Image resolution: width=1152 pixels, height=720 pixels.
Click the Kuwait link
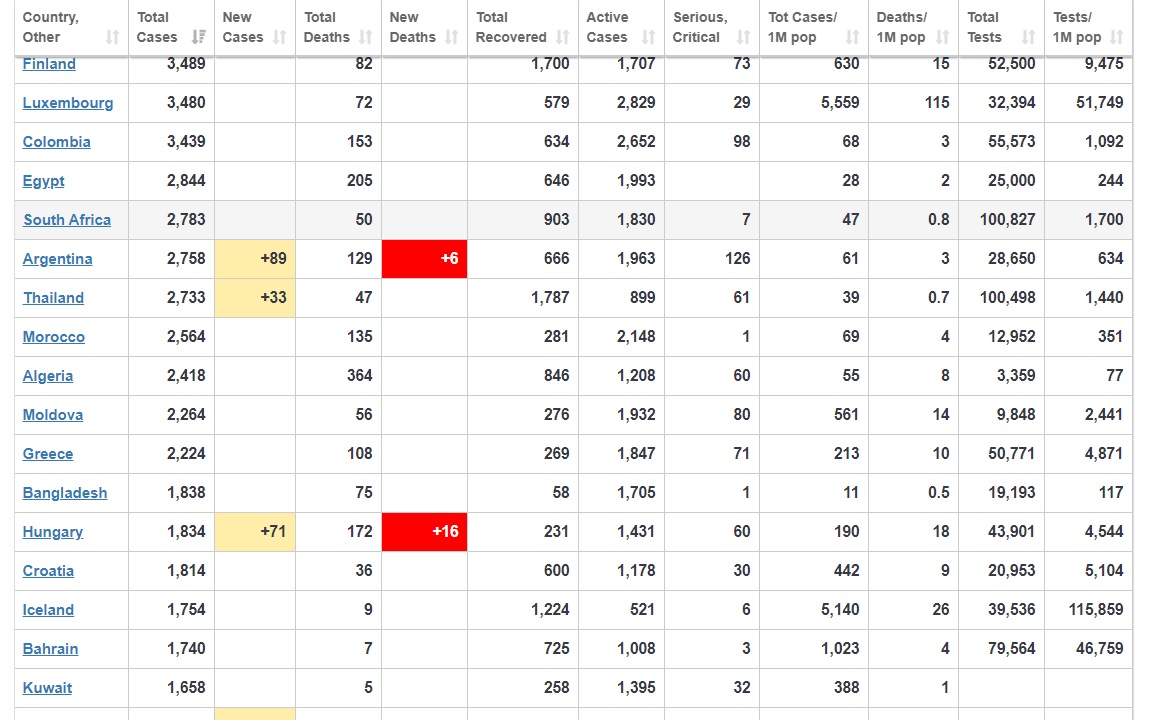tap(47, 687)
